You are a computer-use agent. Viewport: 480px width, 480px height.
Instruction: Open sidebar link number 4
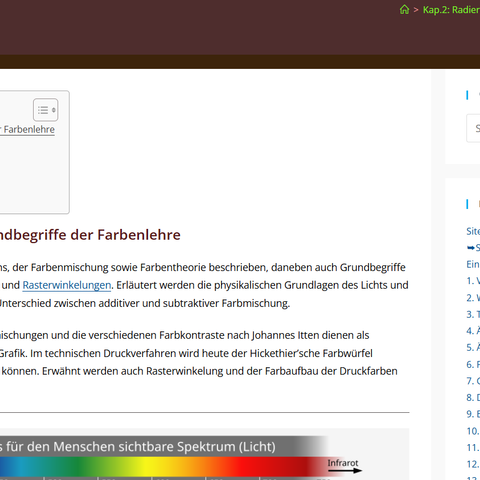click(473, 331)
